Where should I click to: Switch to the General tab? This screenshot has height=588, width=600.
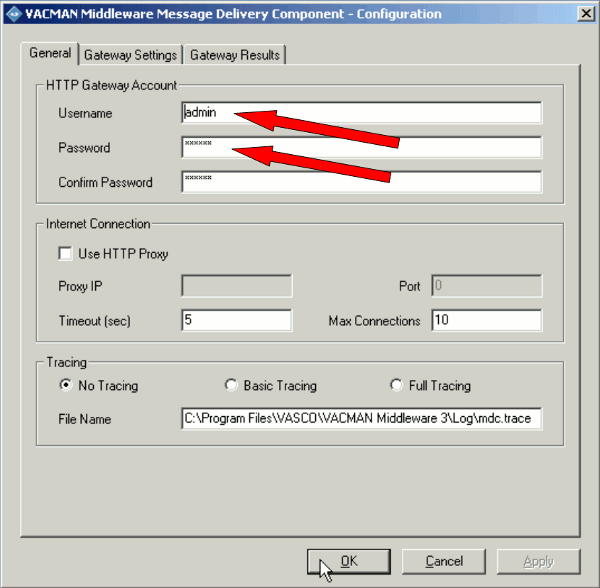click(50, 53)
